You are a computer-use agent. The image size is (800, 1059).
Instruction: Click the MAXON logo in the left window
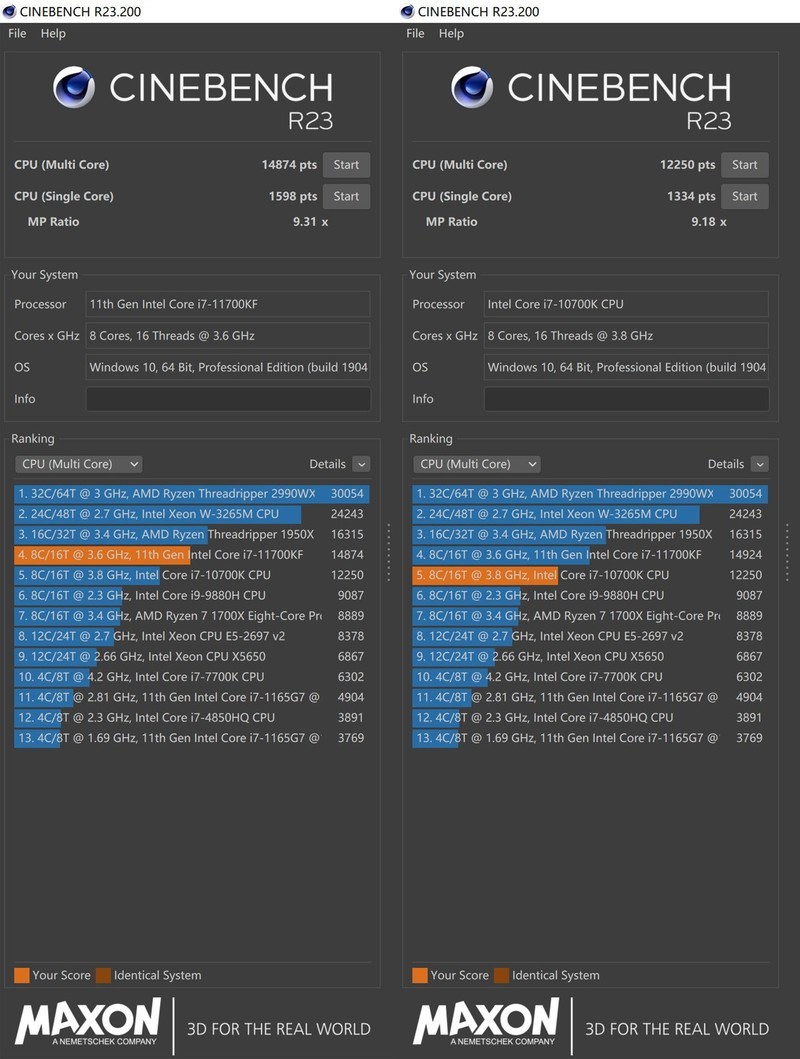pyautogui.click(x=88, y=1024)
